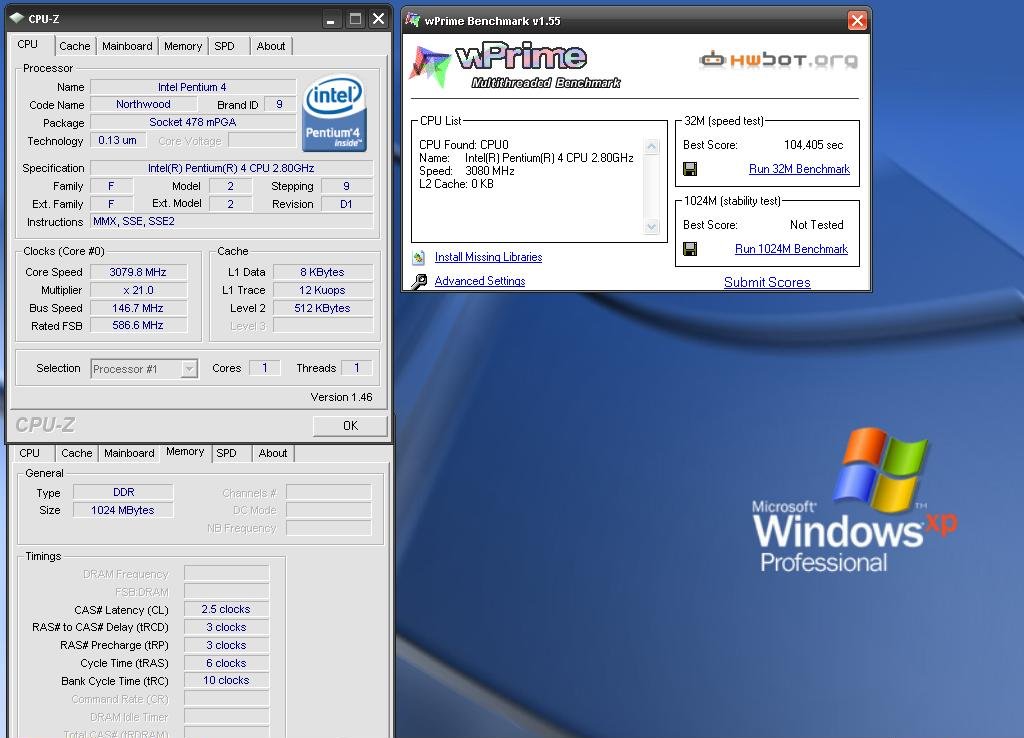
Task: Click the Multiplier value x 21.0
Action: (x=138, y=290)
